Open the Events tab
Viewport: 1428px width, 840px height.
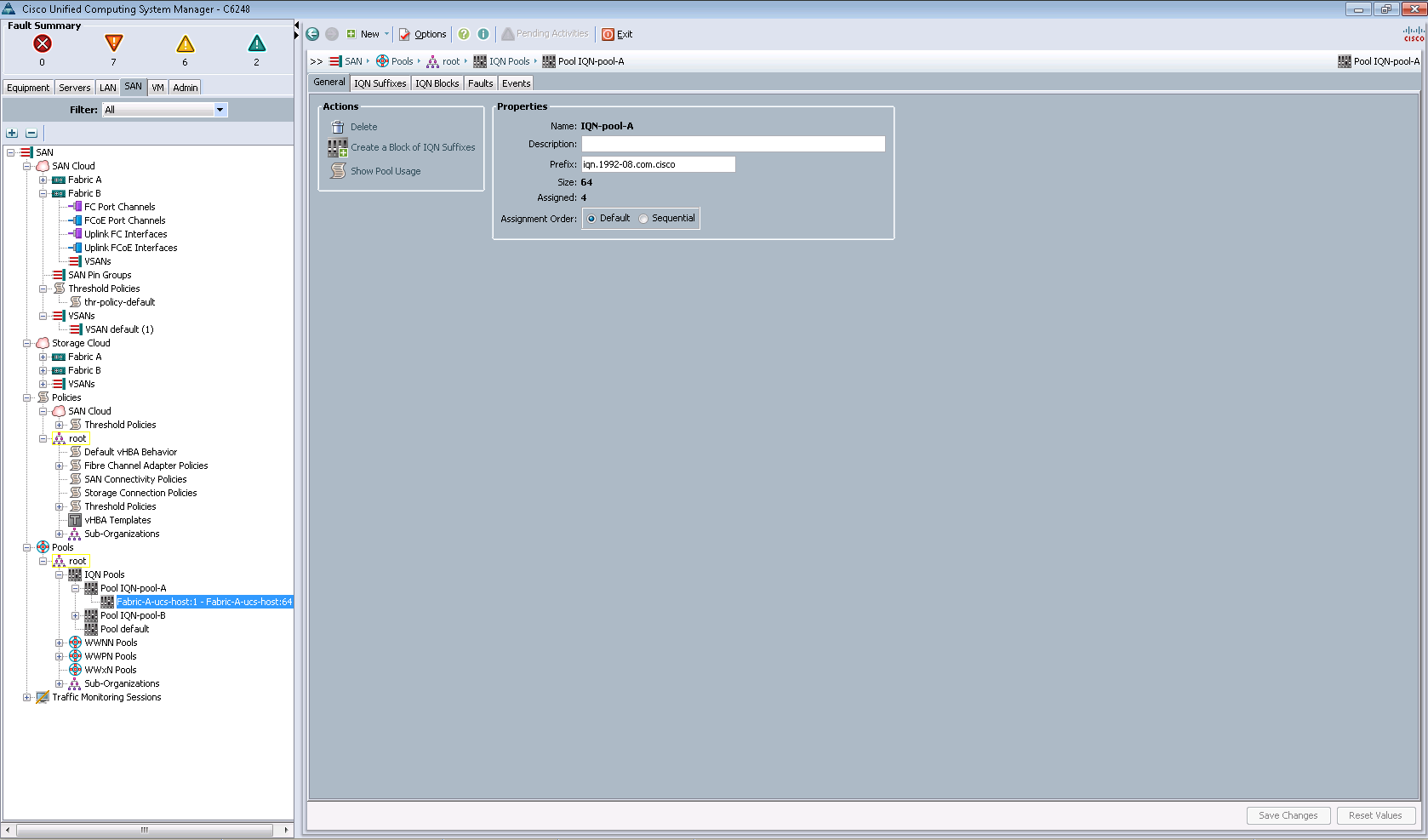[517, 83]
